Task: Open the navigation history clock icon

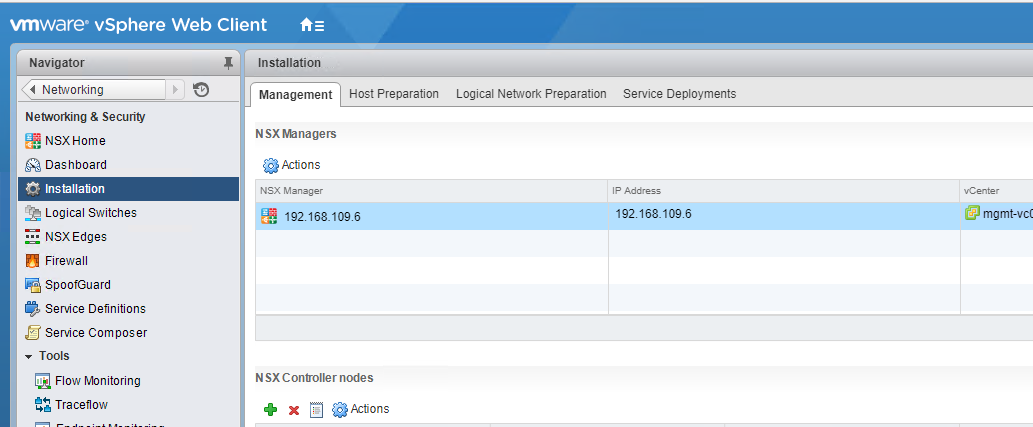Action: [x=201, y=89]
